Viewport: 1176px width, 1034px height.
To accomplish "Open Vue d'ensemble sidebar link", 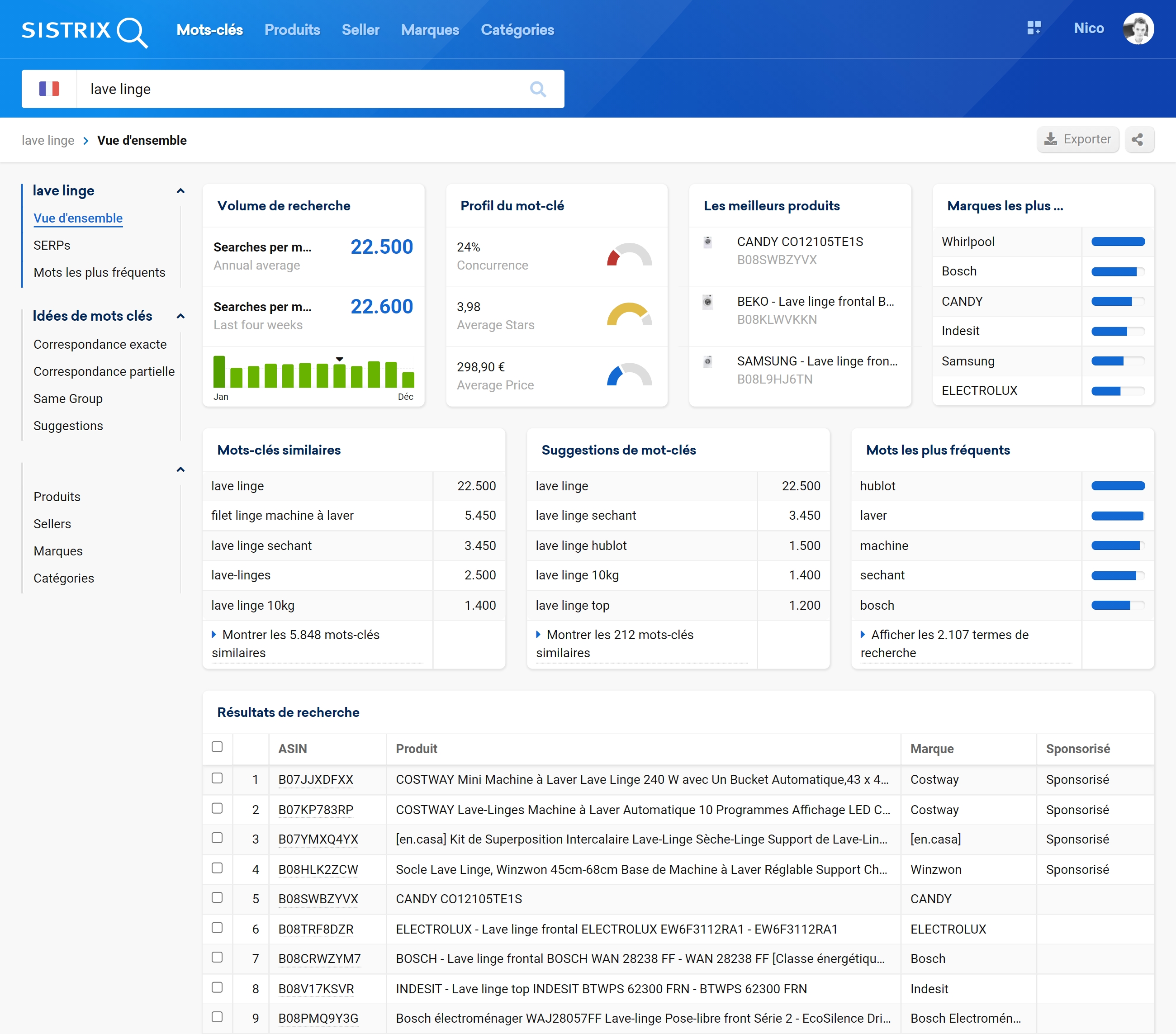I will [78, 218].
